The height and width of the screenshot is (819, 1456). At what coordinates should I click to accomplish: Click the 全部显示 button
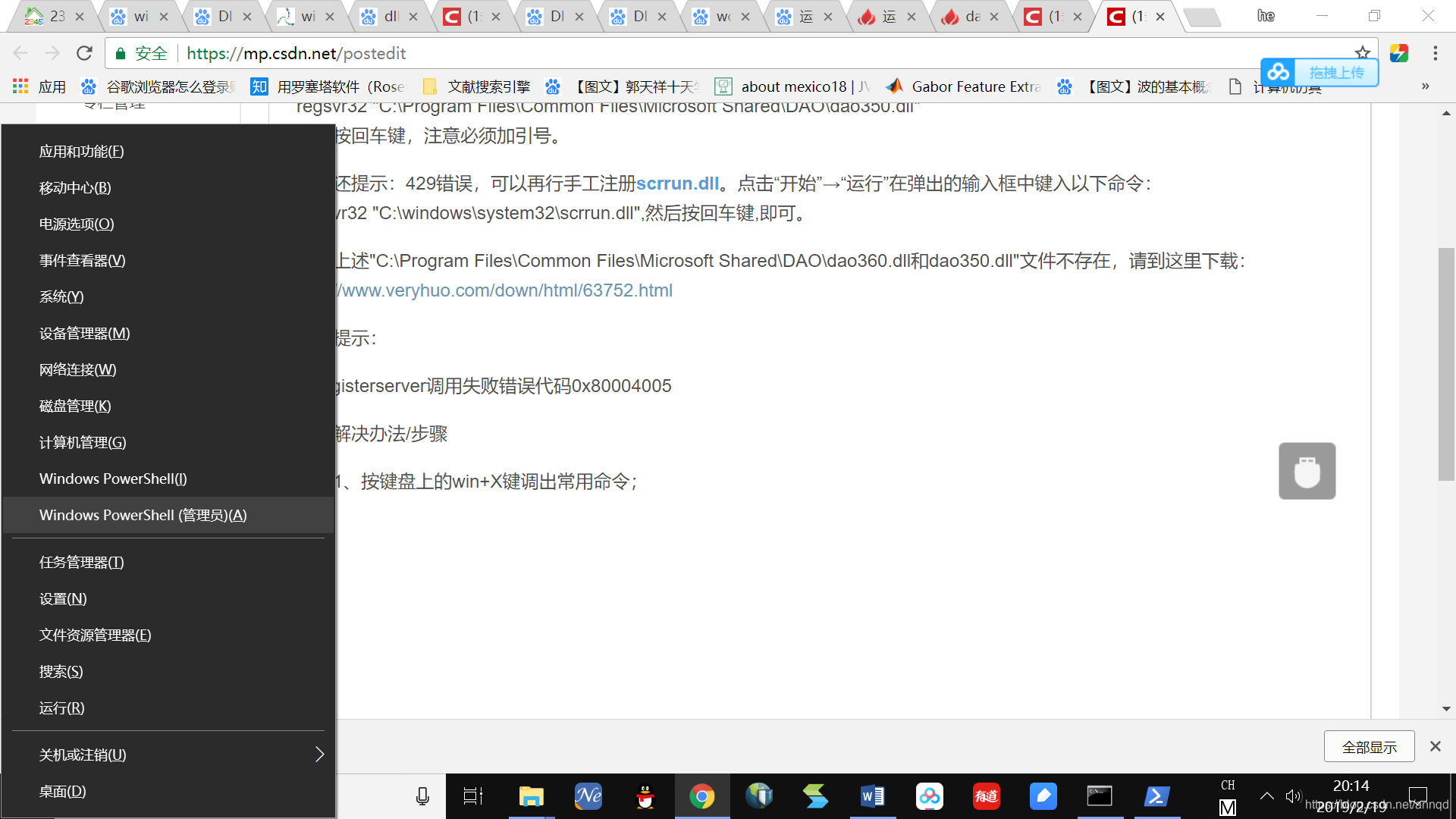point(1369,746)
